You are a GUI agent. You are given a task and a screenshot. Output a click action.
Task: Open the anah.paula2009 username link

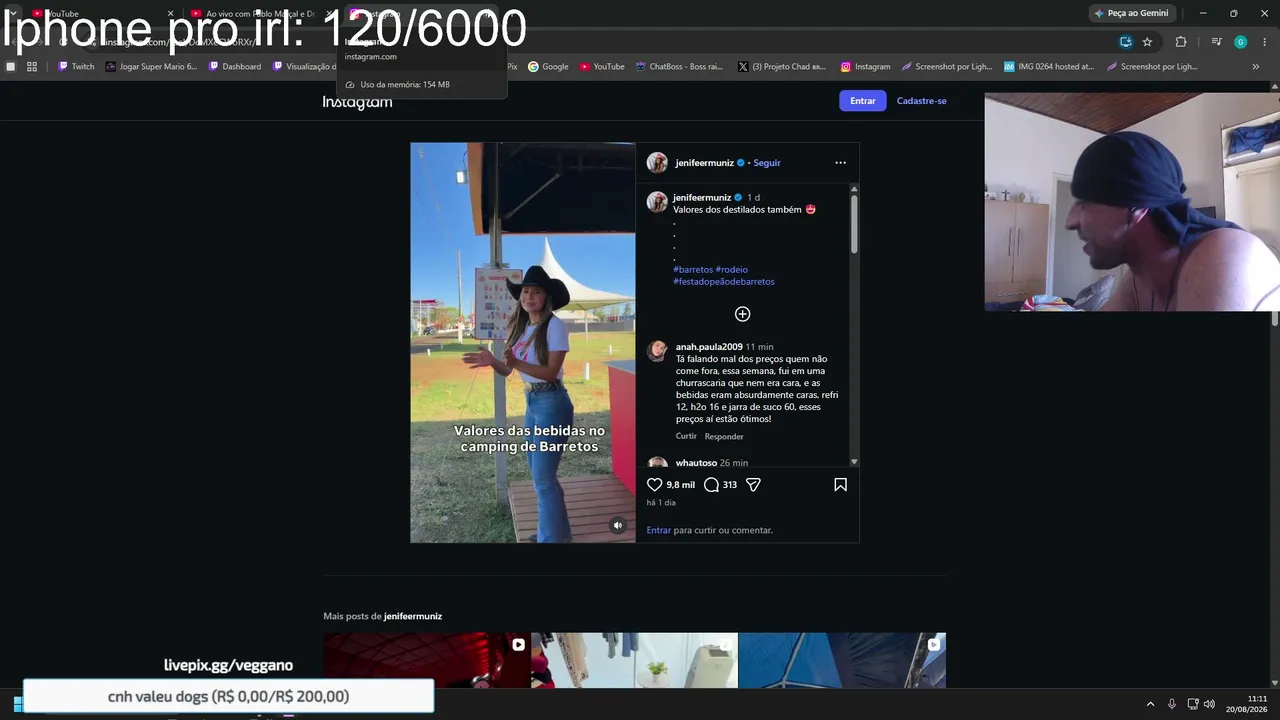pos(709,347)
